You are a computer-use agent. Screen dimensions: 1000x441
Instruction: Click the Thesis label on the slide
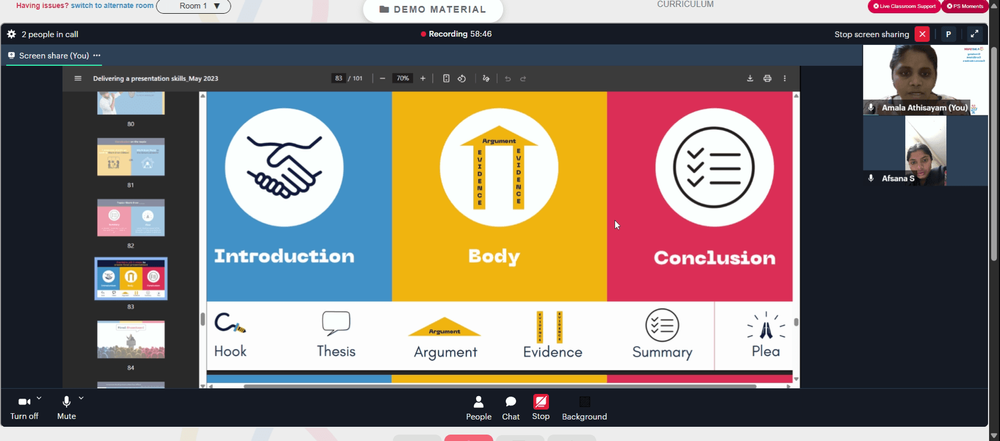pyautogui.click(x=336, y=351)
